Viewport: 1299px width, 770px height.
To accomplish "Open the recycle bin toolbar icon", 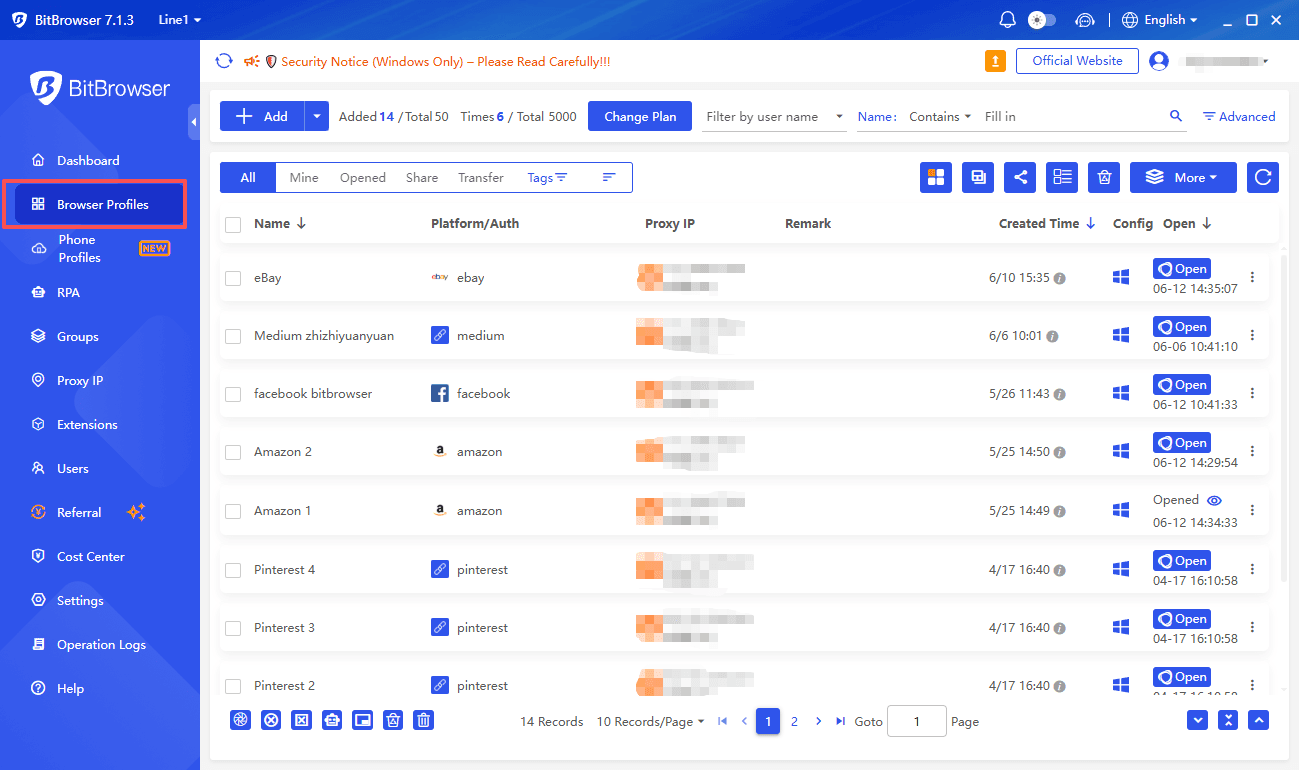I will click(x=1104, y=177).
